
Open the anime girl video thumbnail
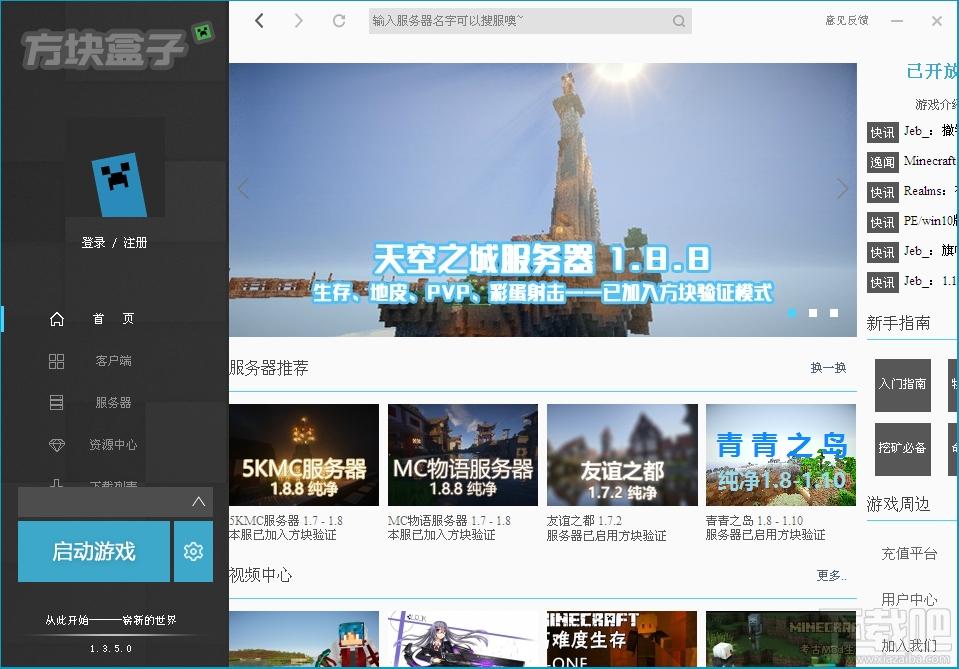[463, 638]
